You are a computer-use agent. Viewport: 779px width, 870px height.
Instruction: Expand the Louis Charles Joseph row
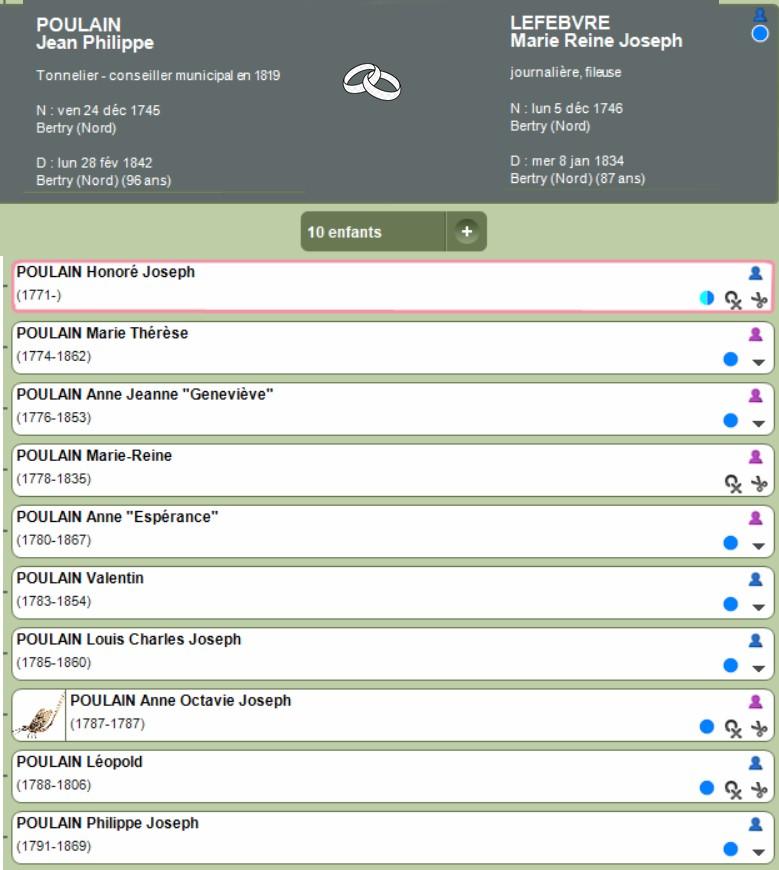coord(758,669)
